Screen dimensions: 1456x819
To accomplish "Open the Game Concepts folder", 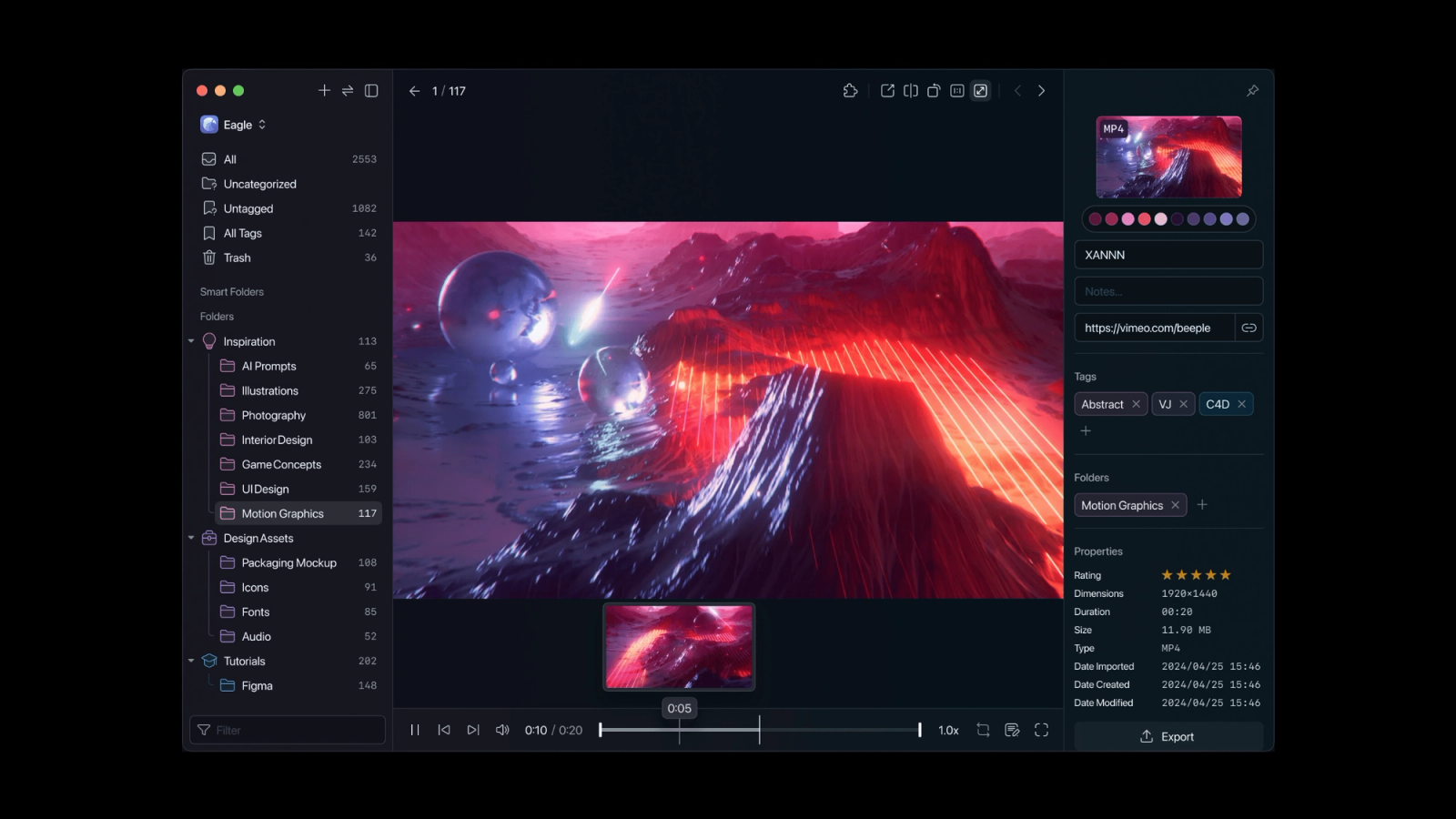I will click(x=298, y=464).
